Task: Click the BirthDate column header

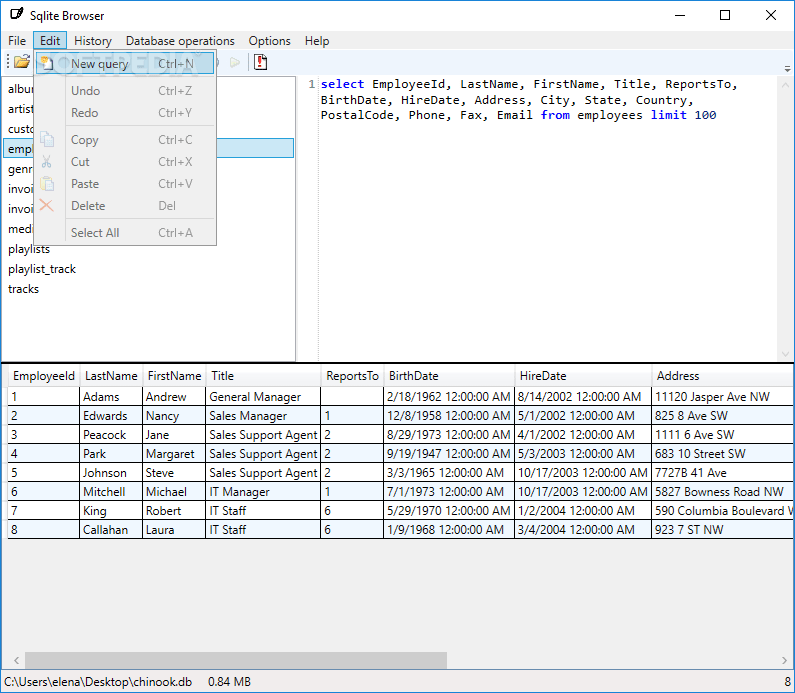Action: 449,376
